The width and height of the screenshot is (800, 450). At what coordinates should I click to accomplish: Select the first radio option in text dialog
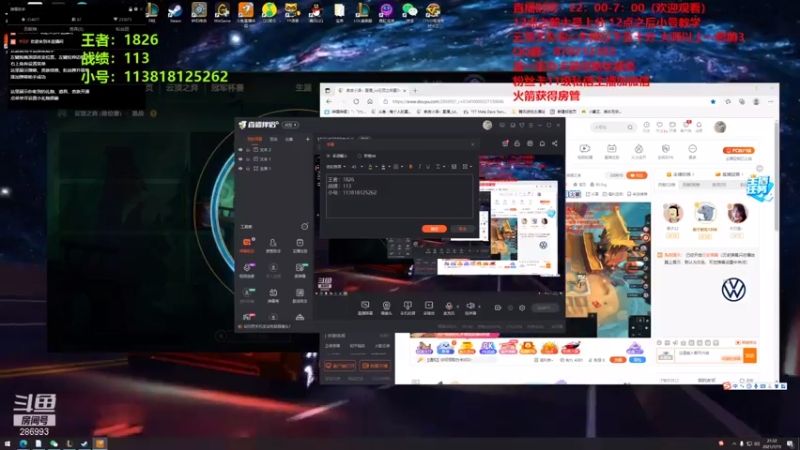328,156
